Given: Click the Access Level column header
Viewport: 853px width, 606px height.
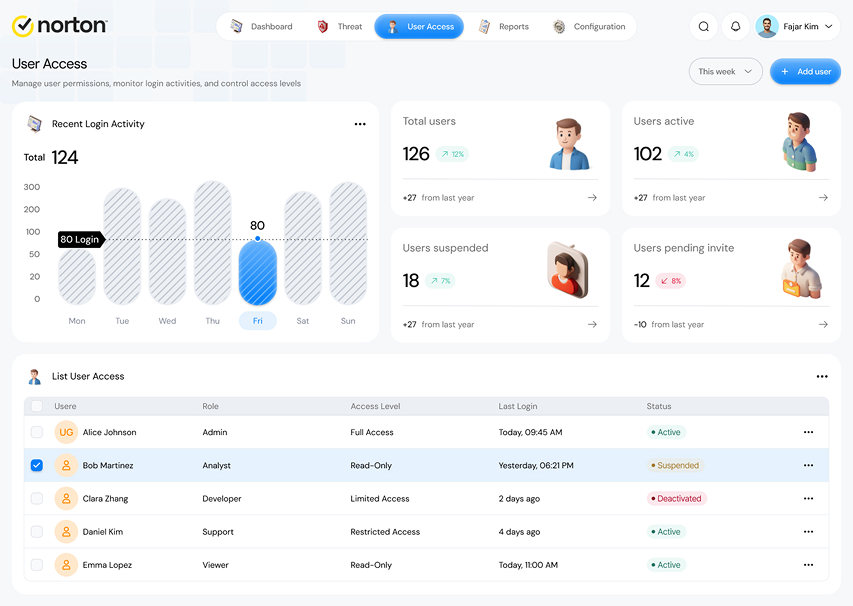Looking at the screenshot, I should pyautogui.click(x=375, y=406).
